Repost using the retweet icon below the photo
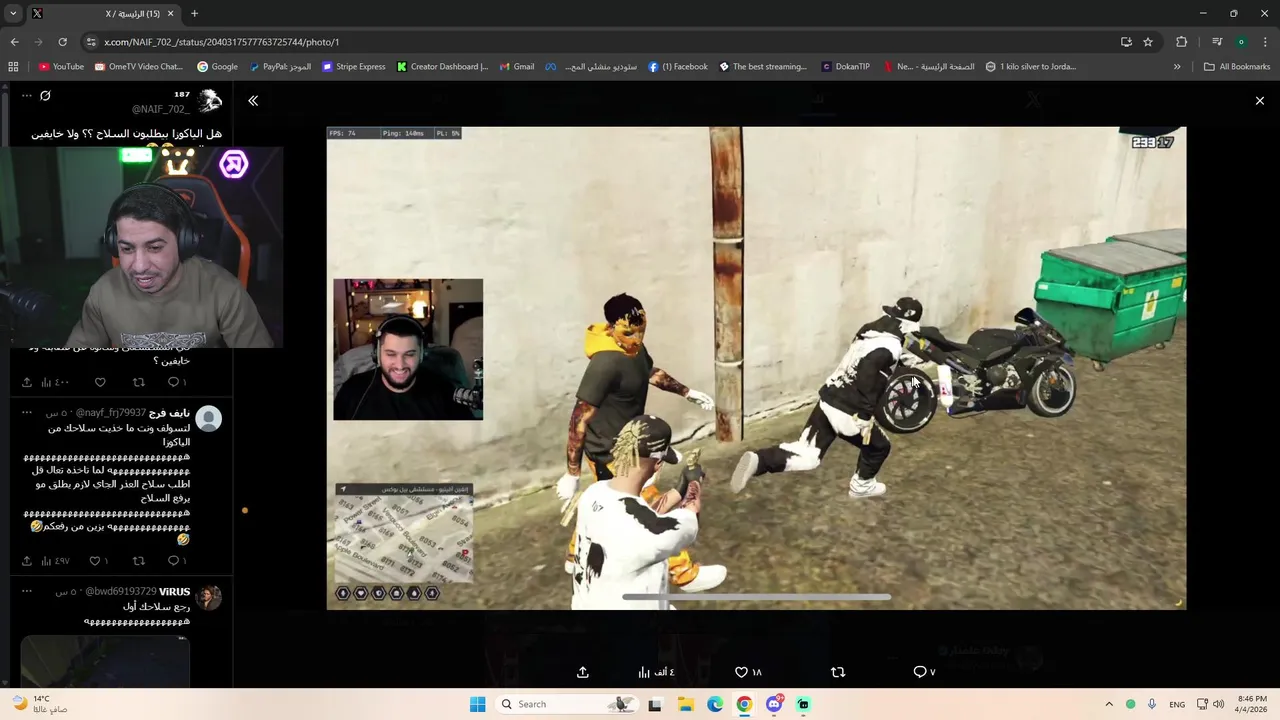Viewport: 1280px width, 720px height. point(838,672)
